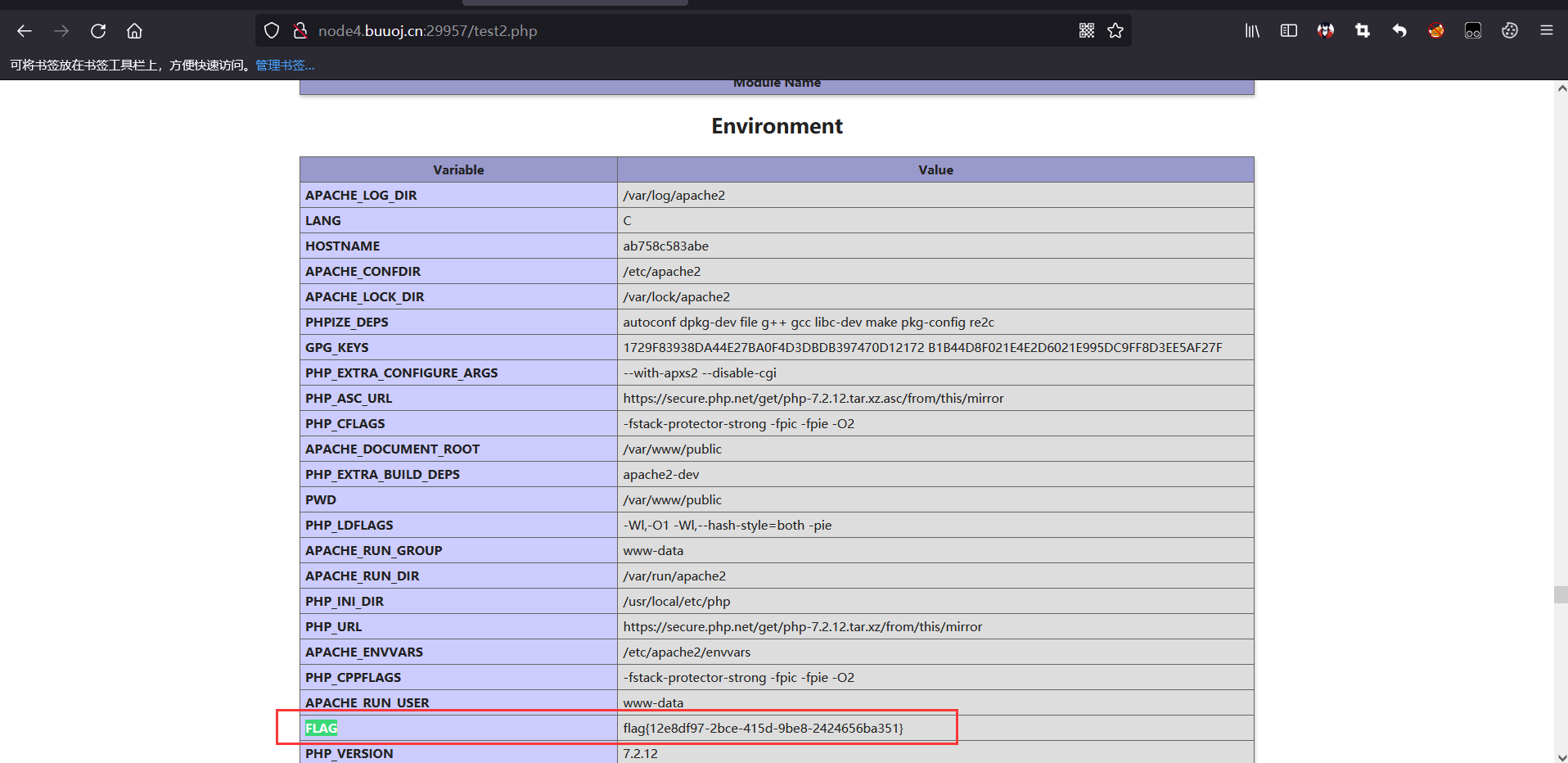Select the APACHE_CONFDIR variable cell
This screenshot has height=763, width=1568.
pyautogui.click(x=458, y=271)
